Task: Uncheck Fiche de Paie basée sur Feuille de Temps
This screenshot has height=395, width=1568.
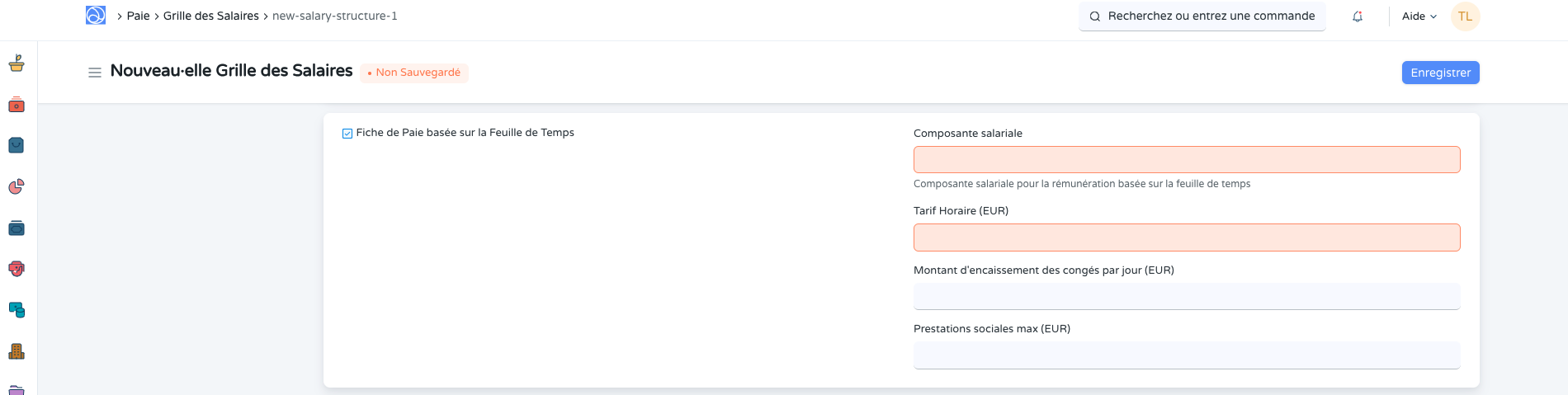Action: pyautogui.click(x=347, y=134)
